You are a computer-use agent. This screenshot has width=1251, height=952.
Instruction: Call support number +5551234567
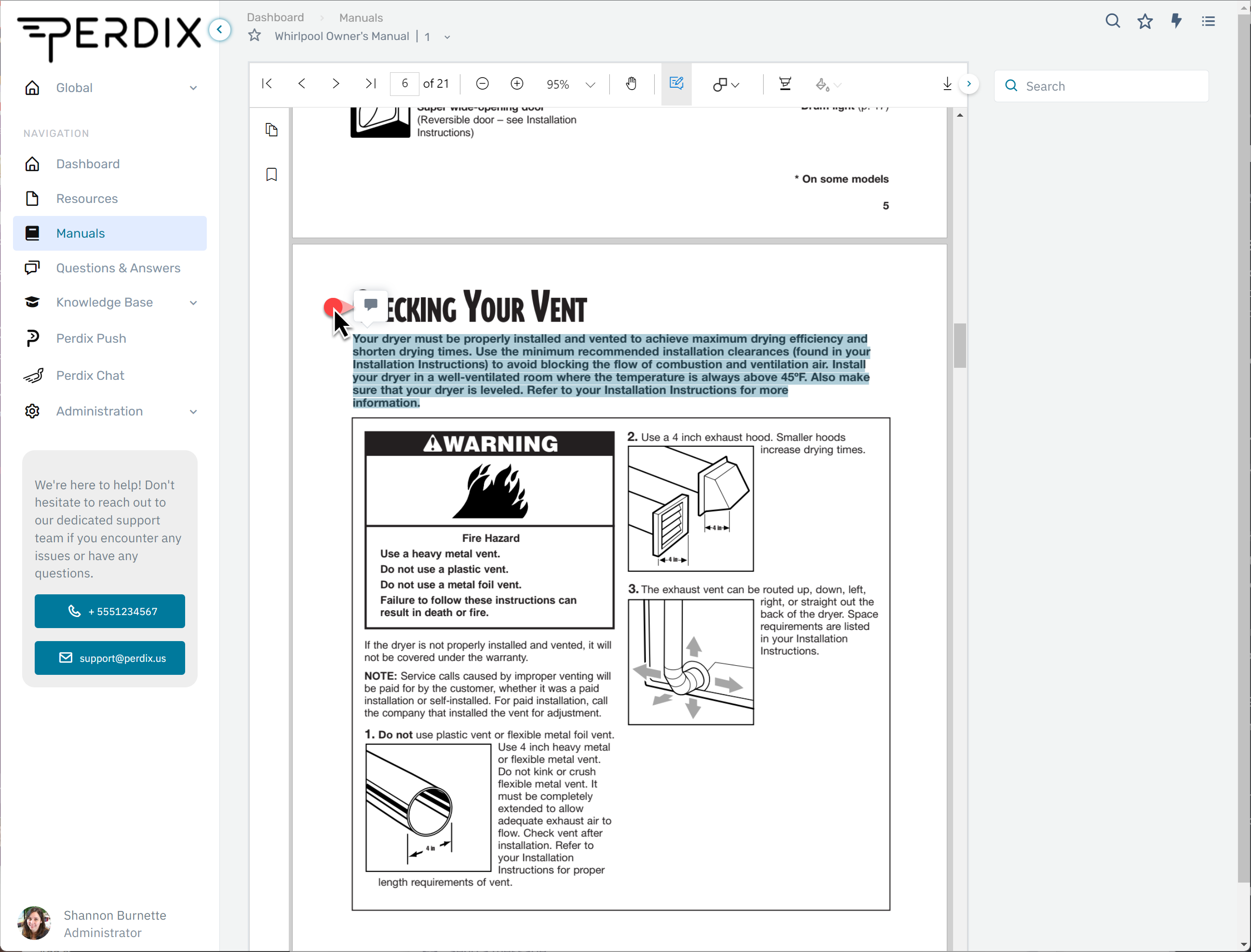click(110, 611)
